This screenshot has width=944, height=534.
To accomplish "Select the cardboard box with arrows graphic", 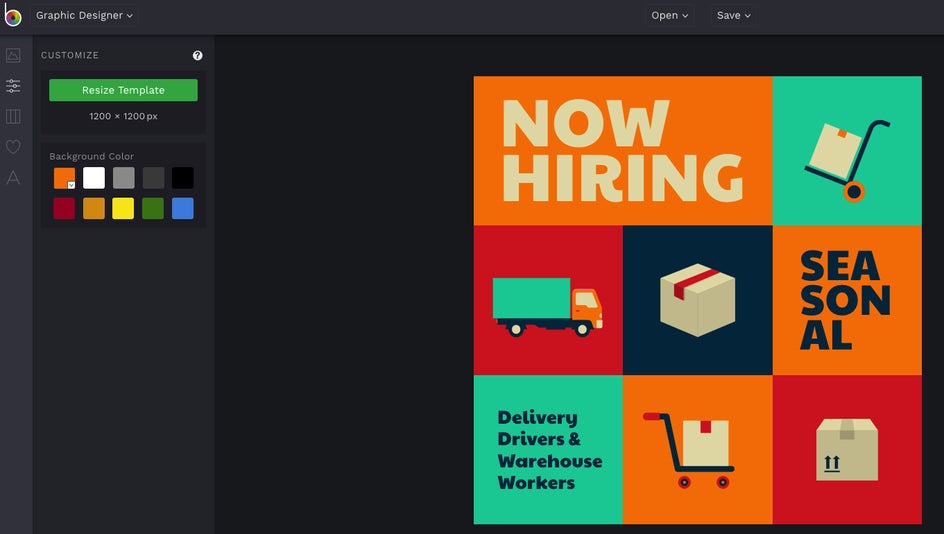I will (x=846, y=450).
